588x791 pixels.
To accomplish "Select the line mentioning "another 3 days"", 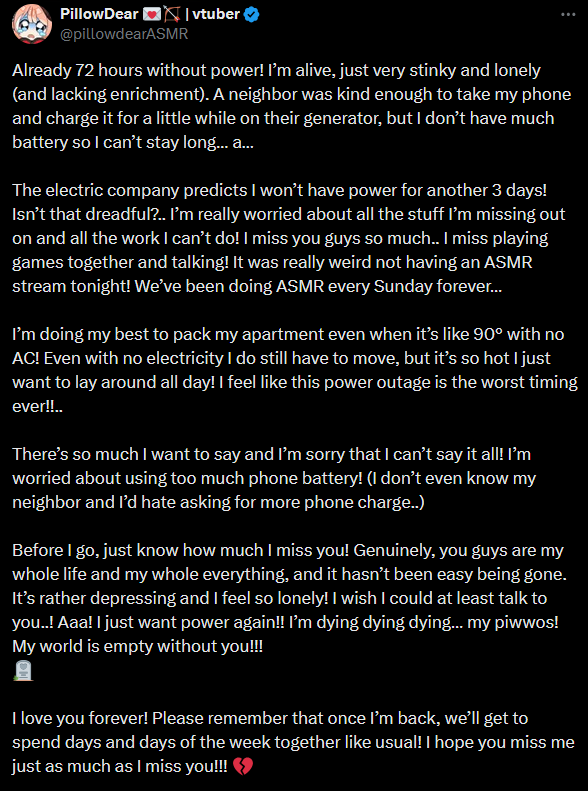I will (280, 190).
